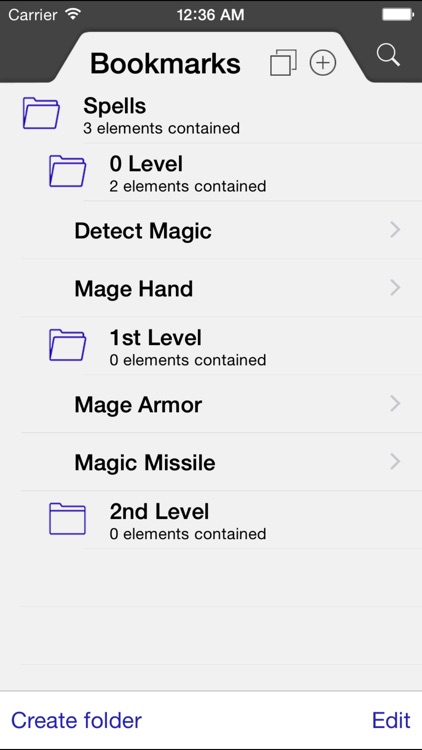
Task: Tap the chevron beside Mage Armor
Action: 395,404
